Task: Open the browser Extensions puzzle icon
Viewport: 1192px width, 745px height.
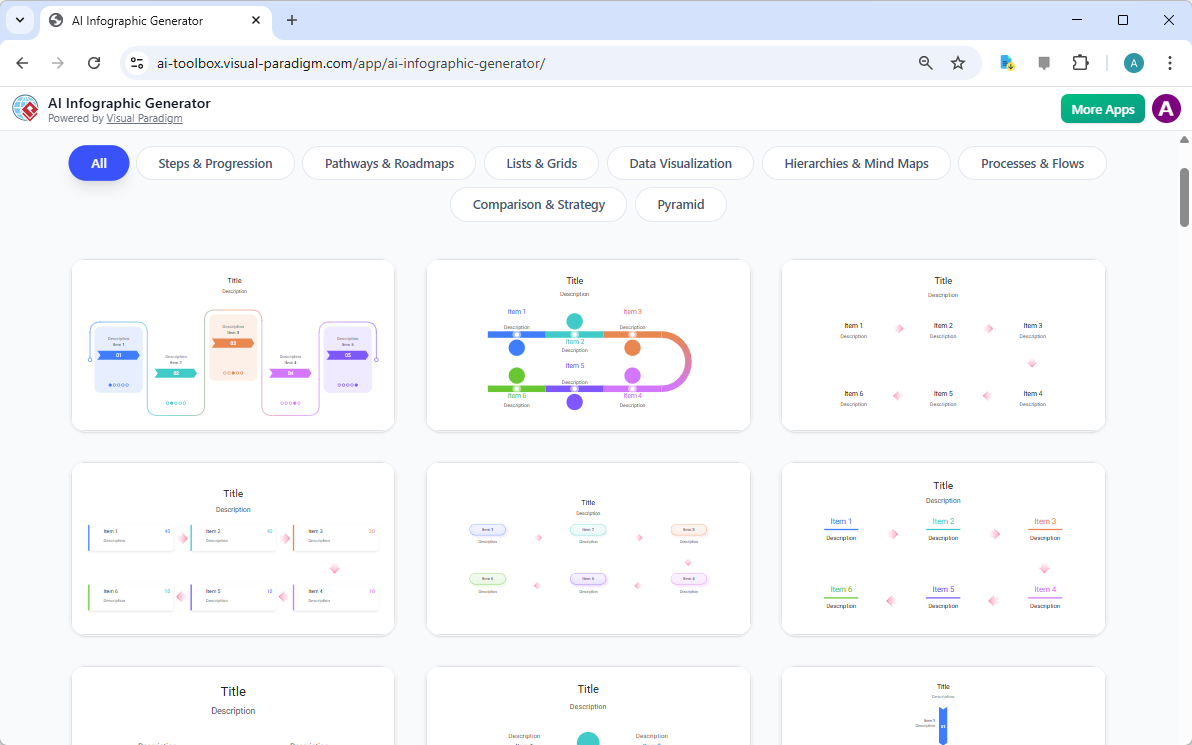Action: [x=1081, y=62]
